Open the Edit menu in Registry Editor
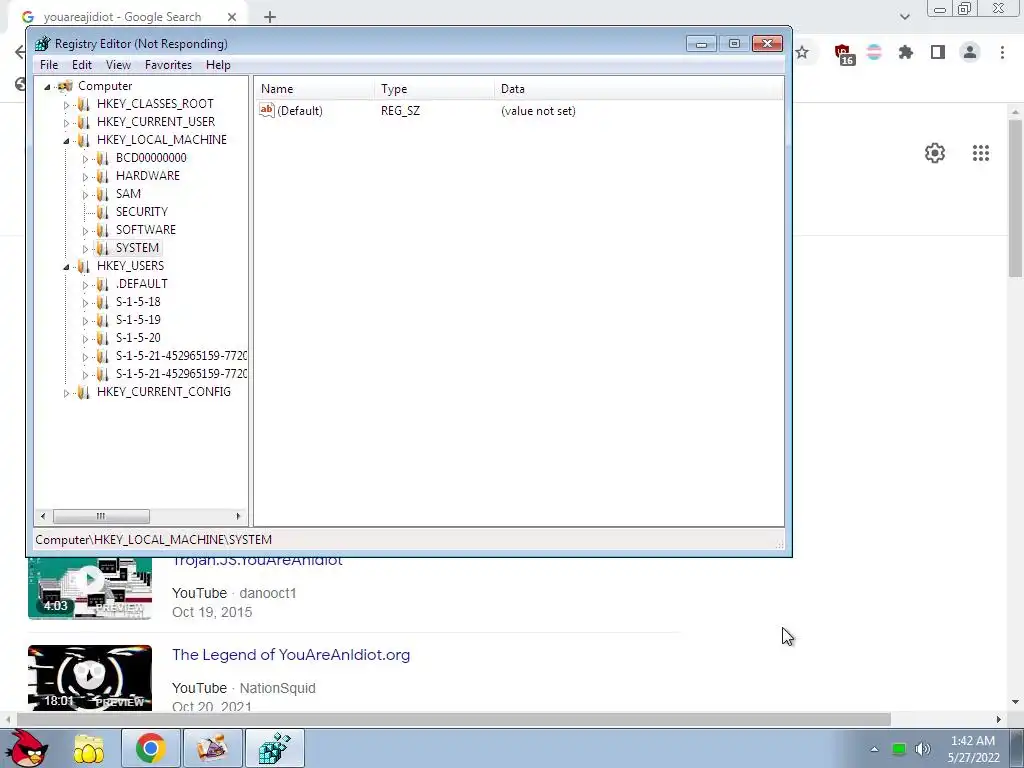Image resolution: width=1024 pixels, height=768 pixels. [82, 65]
